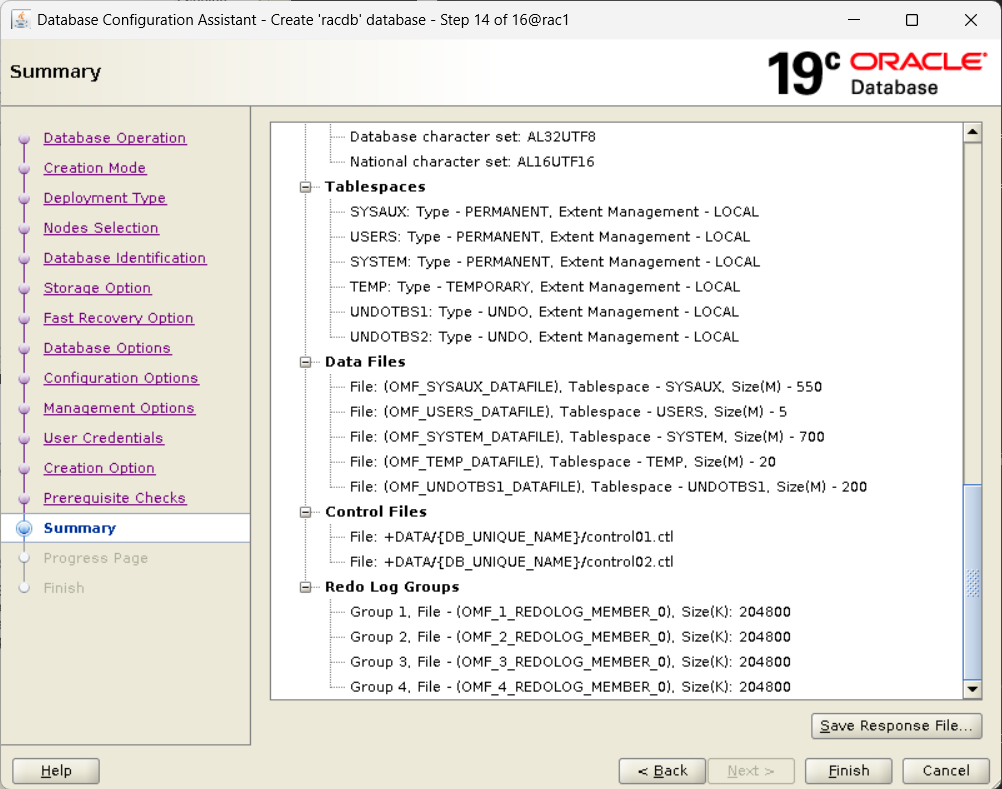Select the OMF_SYSTEM_DATAFILE row

tap(587, 437)
